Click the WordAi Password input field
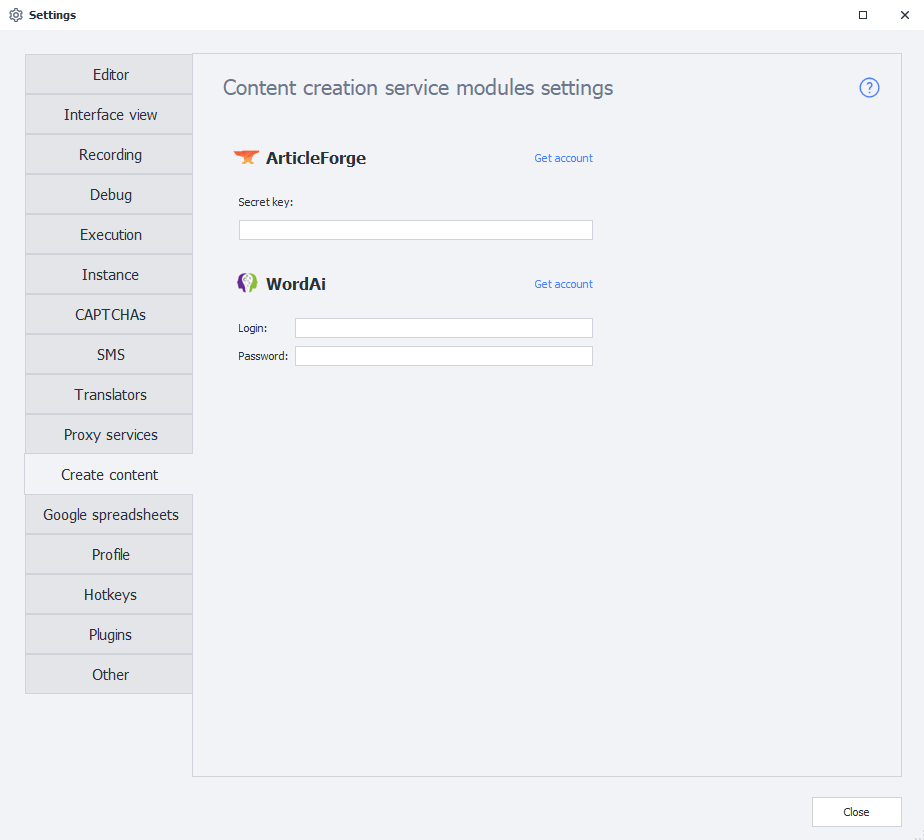 click(443, 356)
